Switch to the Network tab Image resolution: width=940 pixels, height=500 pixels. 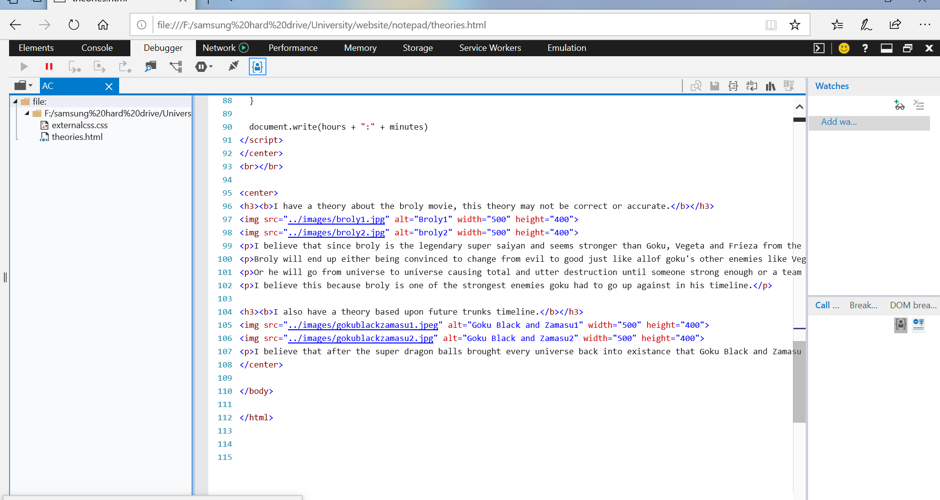tap(219, 48)
